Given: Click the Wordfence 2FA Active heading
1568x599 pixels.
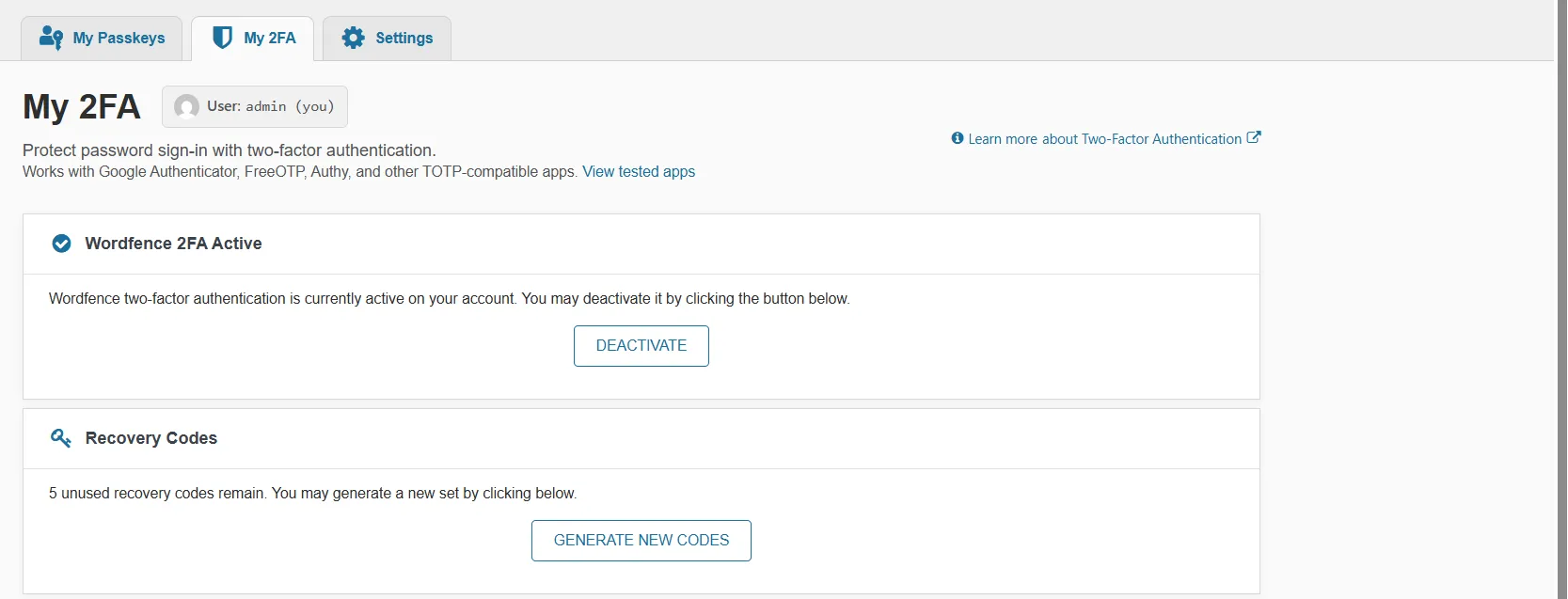Looking at the screenshot, I should tap(173, 244).
